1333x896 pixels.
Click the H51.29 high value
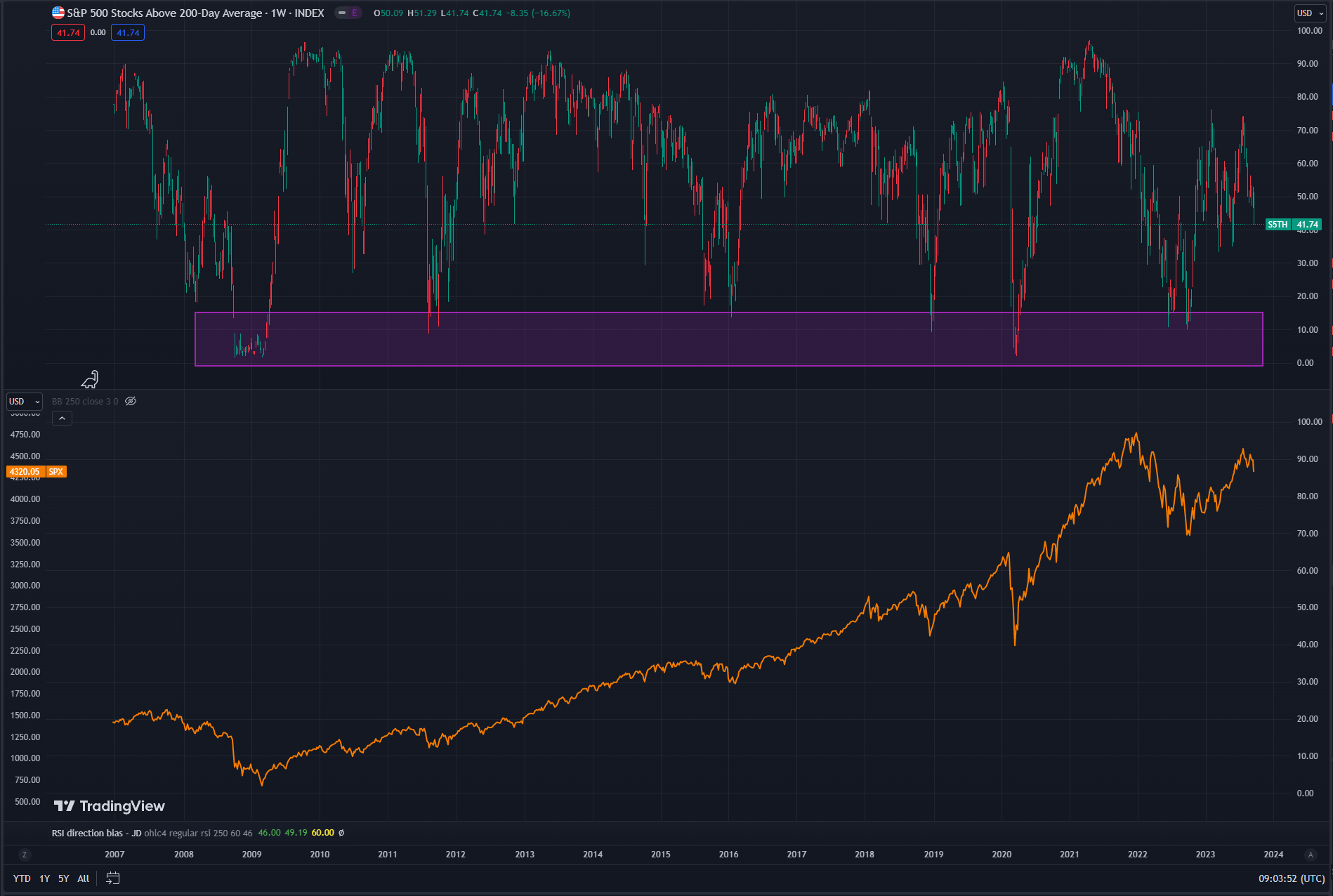pyautogui.click(x=422, y=13)
